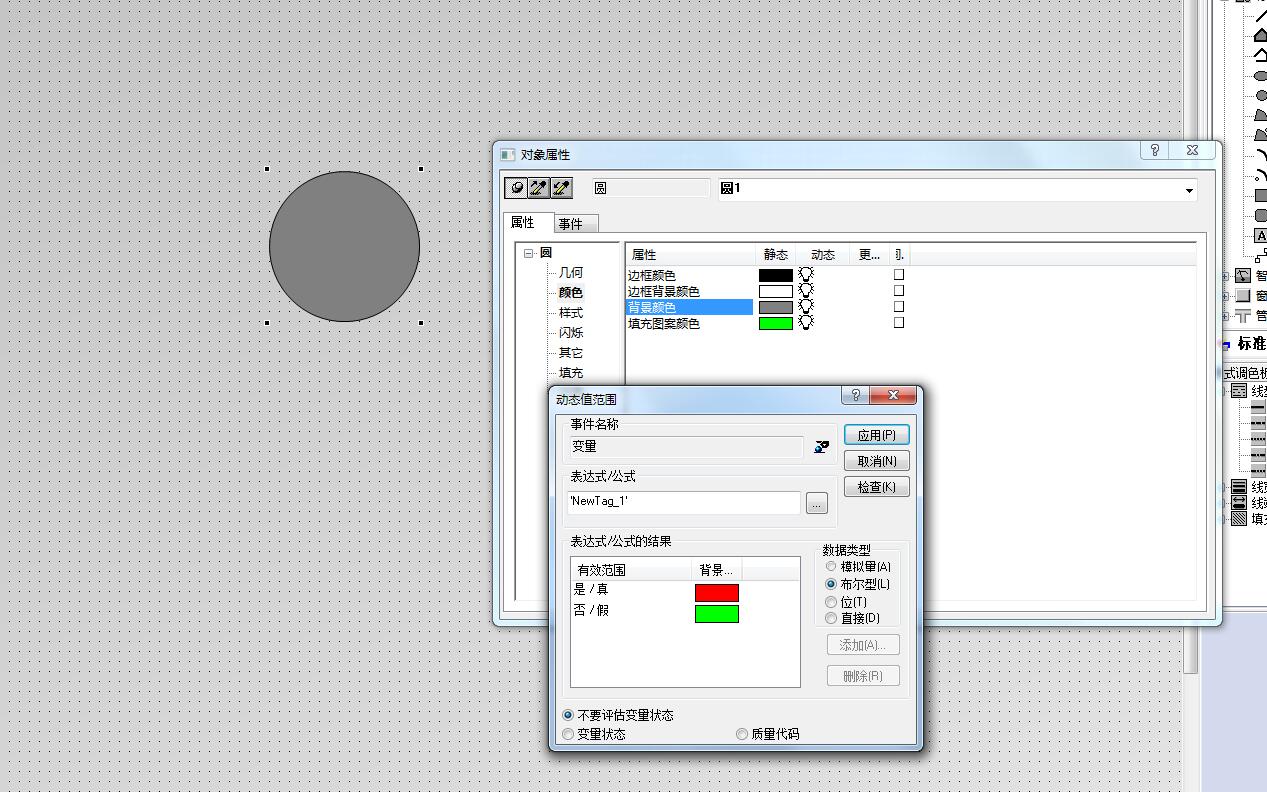Select 不要评估变量状态 radio option
The width and height of the screenshot is (1267, 792).
click(x=568, y=715)
